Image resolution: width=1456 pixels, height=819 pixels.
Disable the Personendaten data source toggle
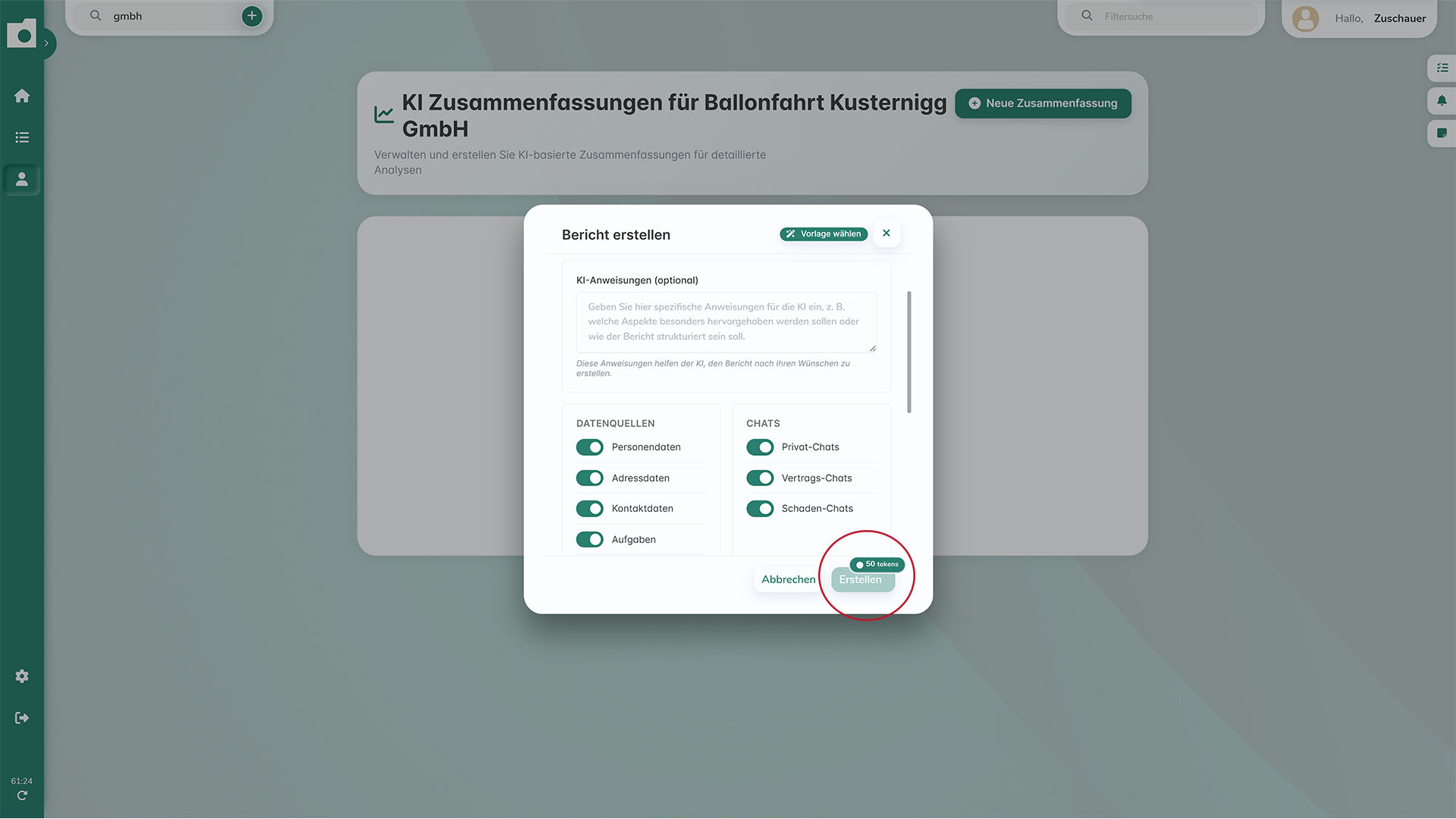[x=589, y=447]
